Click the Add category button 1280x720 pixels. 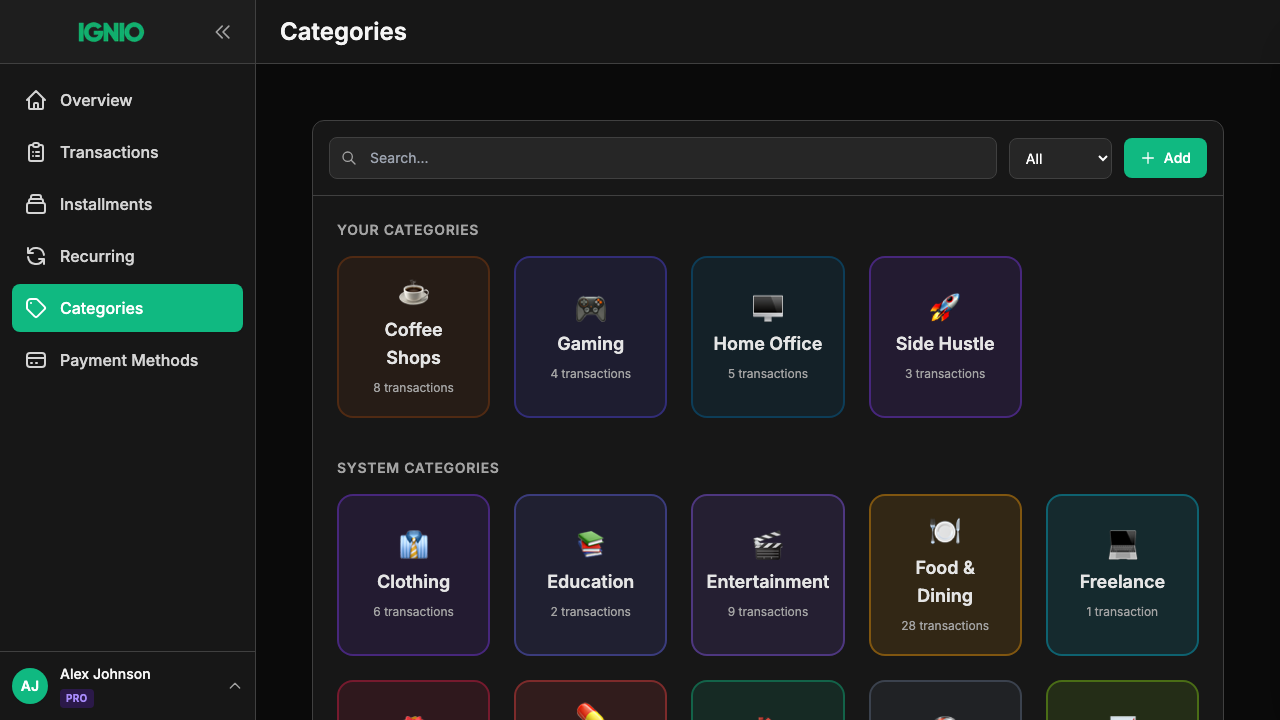[1165, 158]
